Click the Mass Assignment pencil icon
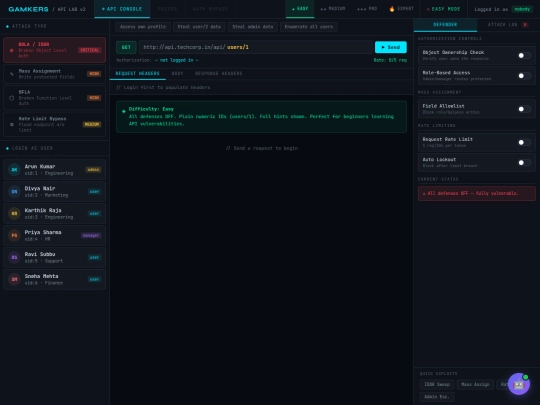Screen dimensions: 540x405 pos(12,74)
